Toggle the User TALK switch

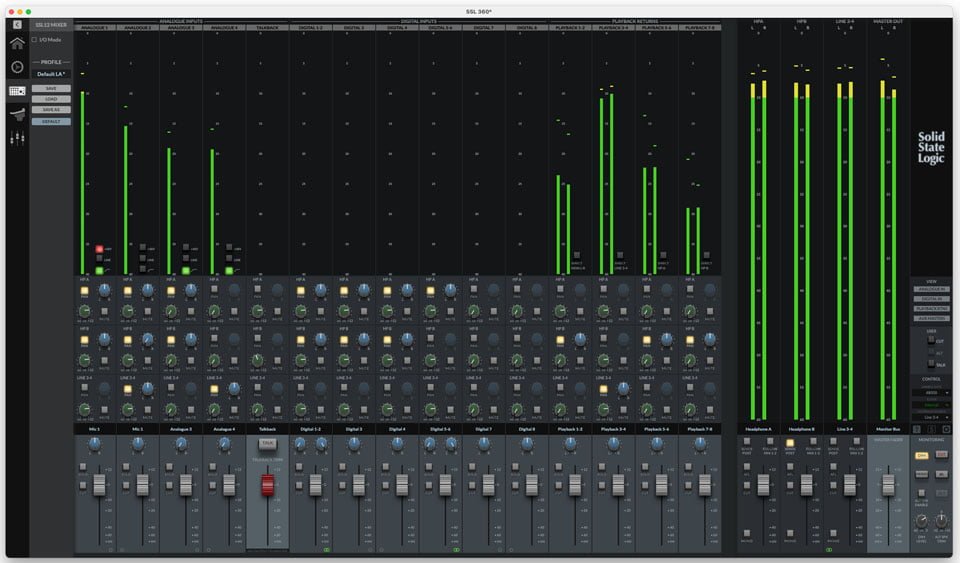[931, 364]
